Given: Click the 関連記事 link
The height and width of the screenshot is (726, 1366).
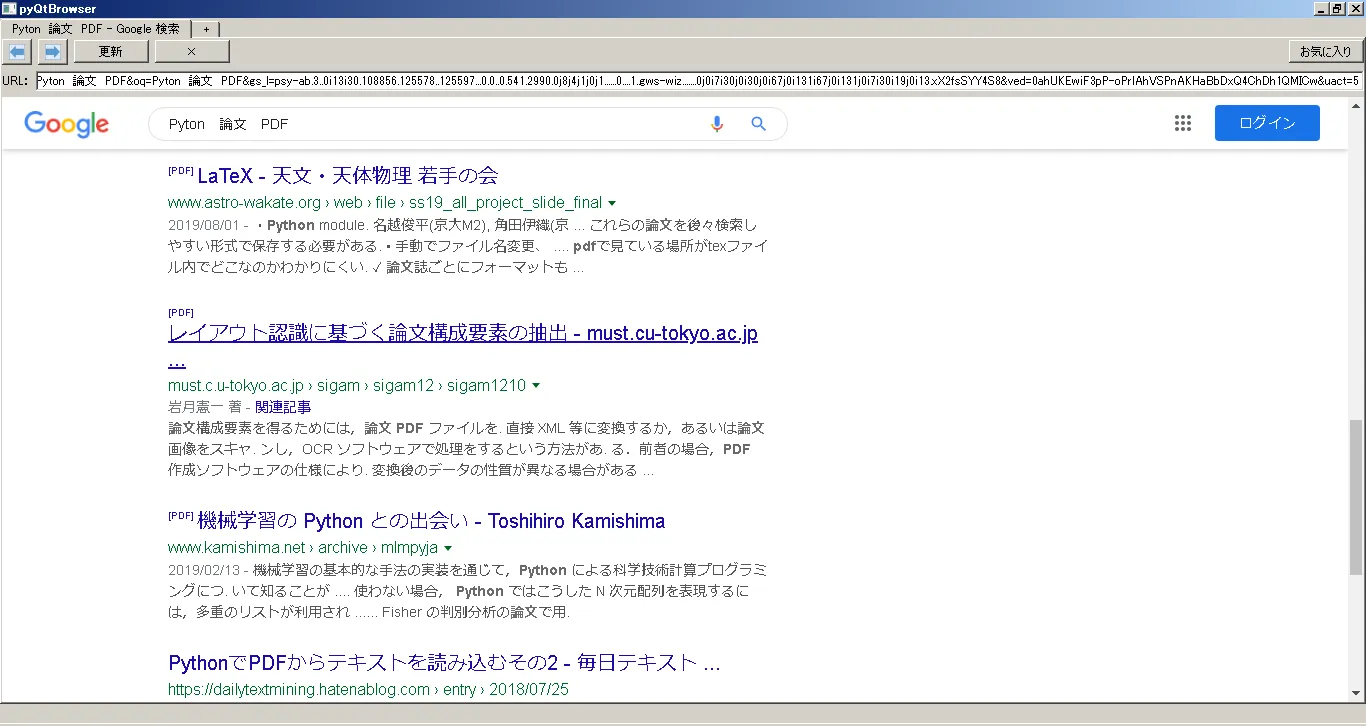Looking at the screenshot, I should point(283,407).
